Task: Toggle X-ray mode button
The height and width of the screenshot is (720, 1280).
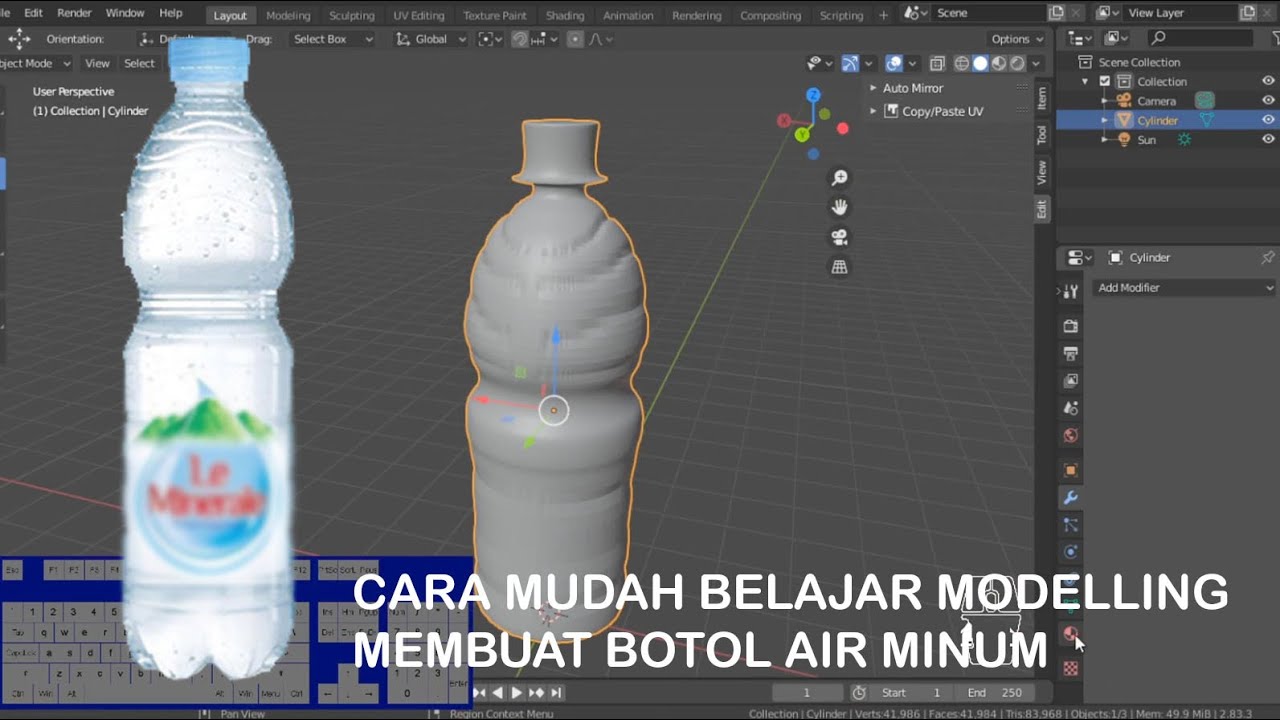Action: [937, 63]
